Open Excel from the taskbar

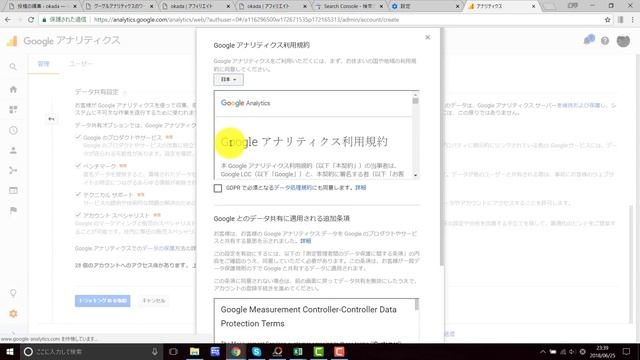298,351
